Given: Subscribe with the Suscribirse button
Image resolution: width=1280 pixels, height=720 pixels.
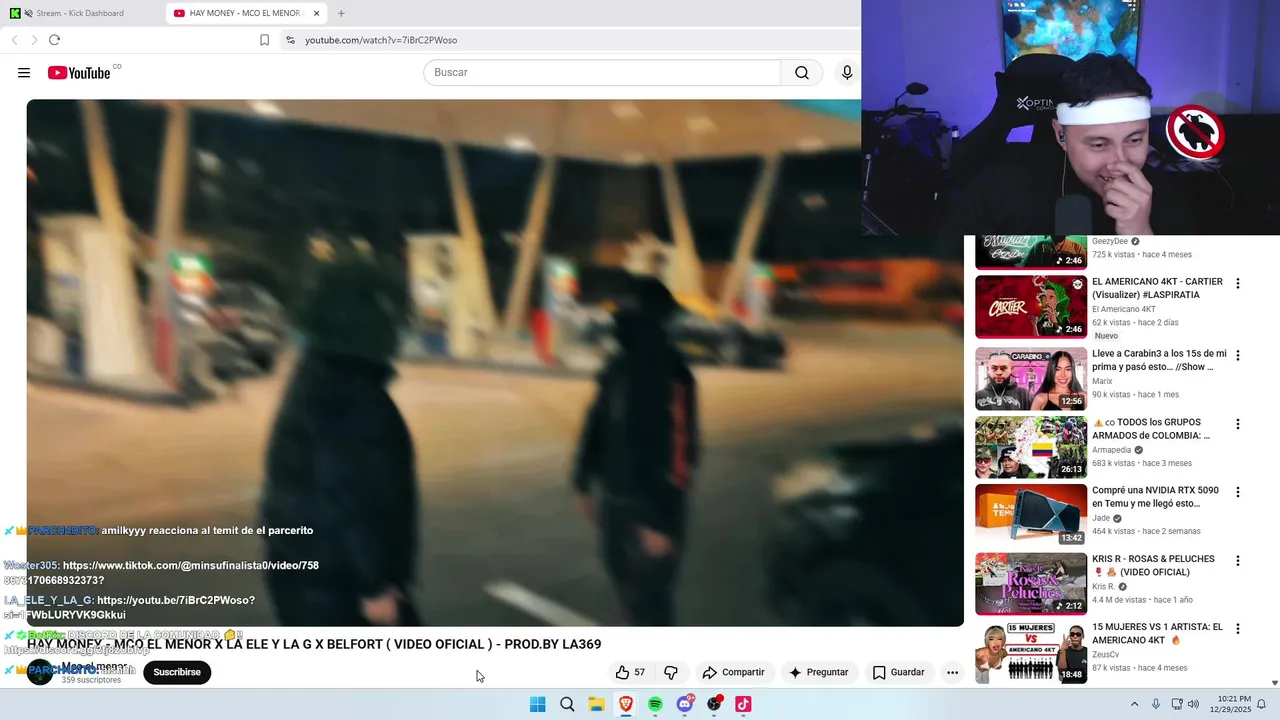Looking at the screenshot, I should [x=177, y=672].
